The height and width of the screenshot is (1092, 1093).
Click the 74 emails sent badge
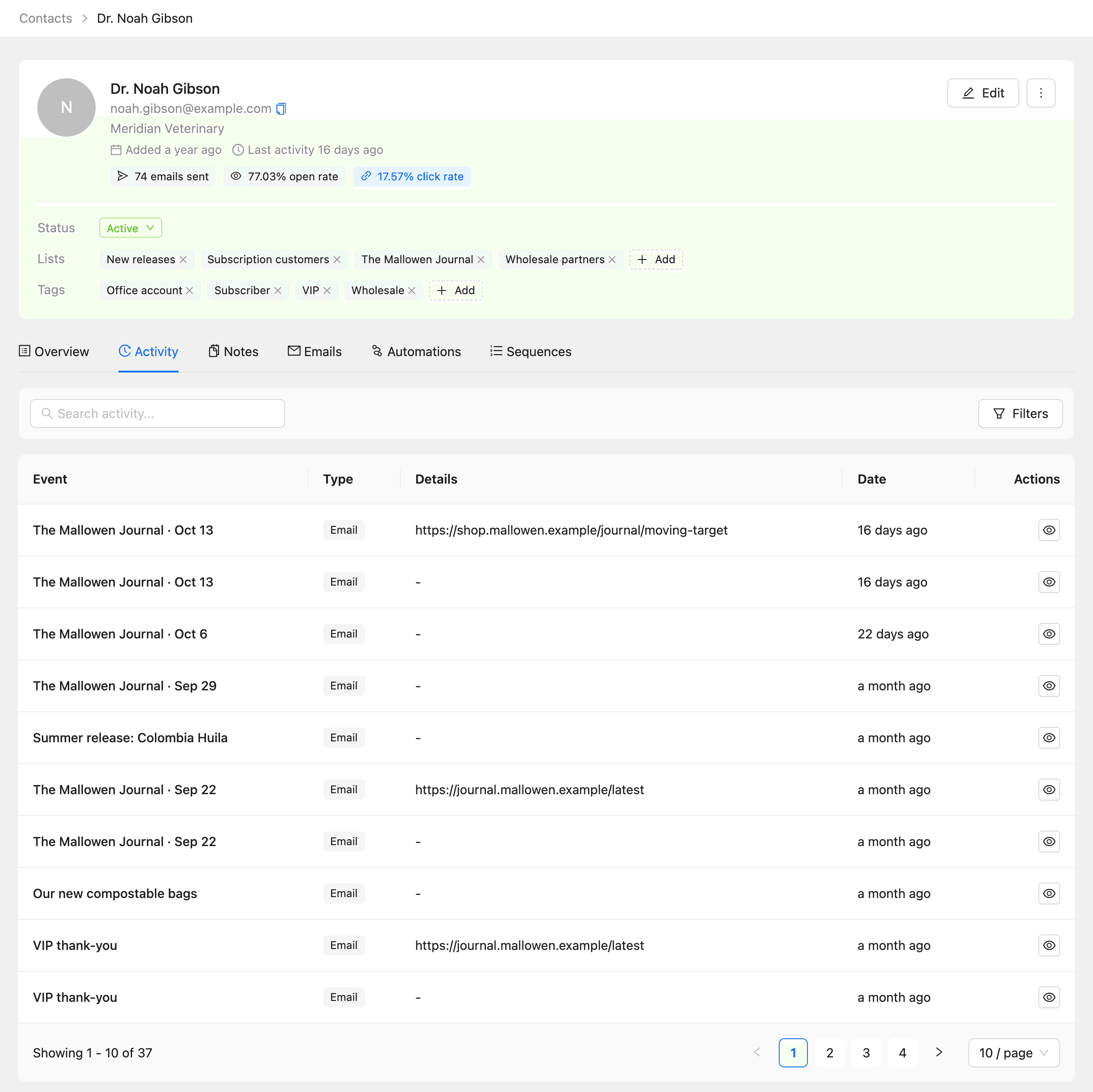pyautogui.click(x=163, y=177)
